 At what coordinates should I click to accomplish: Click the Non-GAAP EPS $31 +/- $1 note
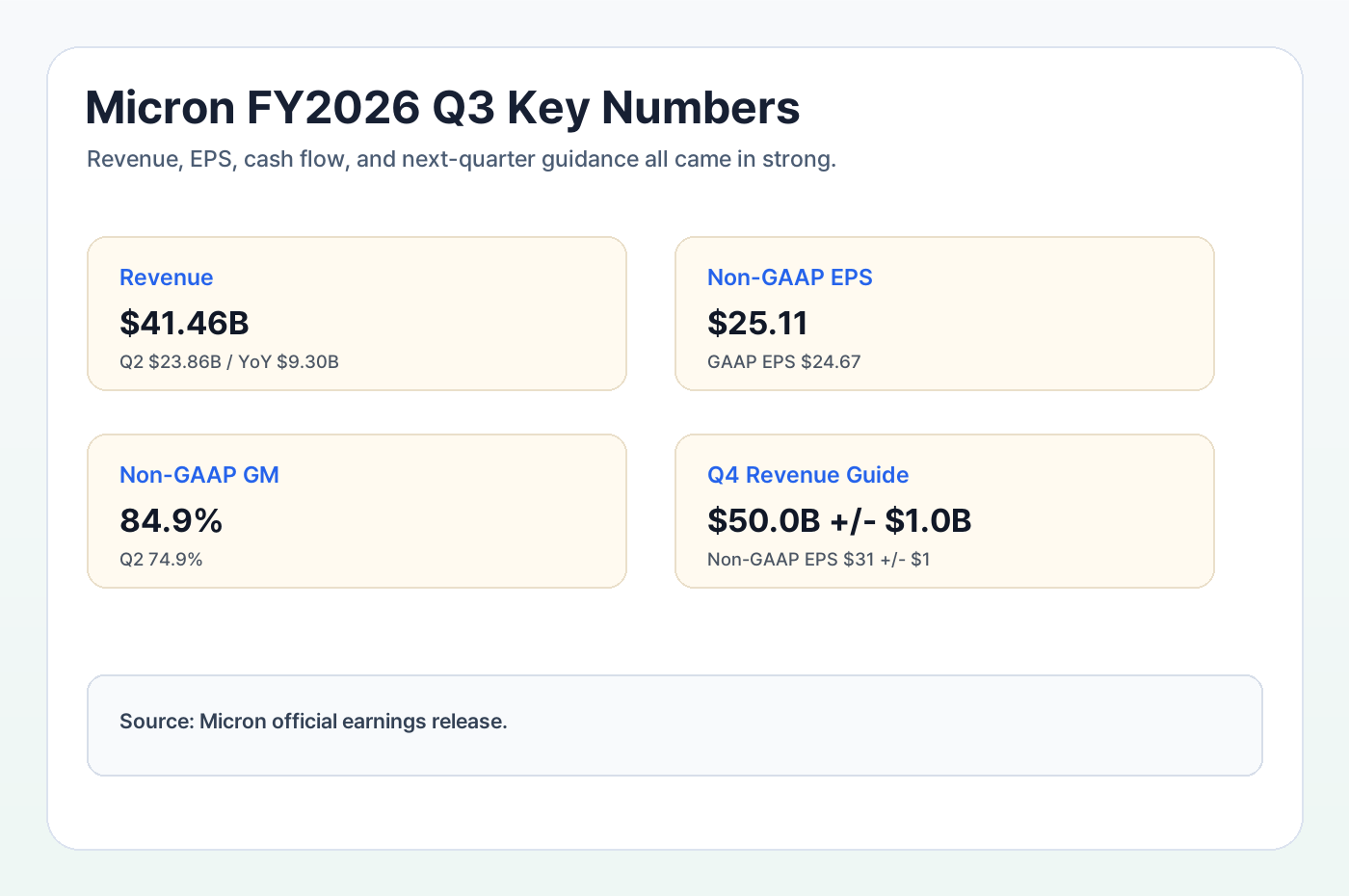(x=818, y=560)
